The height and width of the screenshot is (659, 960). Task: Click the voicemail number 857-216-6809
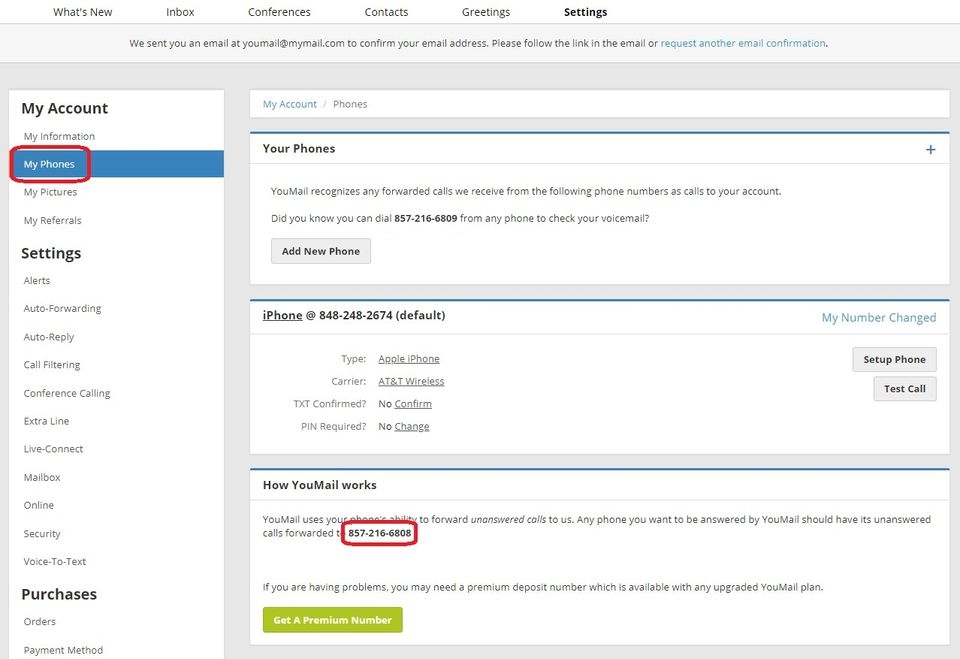426,219
